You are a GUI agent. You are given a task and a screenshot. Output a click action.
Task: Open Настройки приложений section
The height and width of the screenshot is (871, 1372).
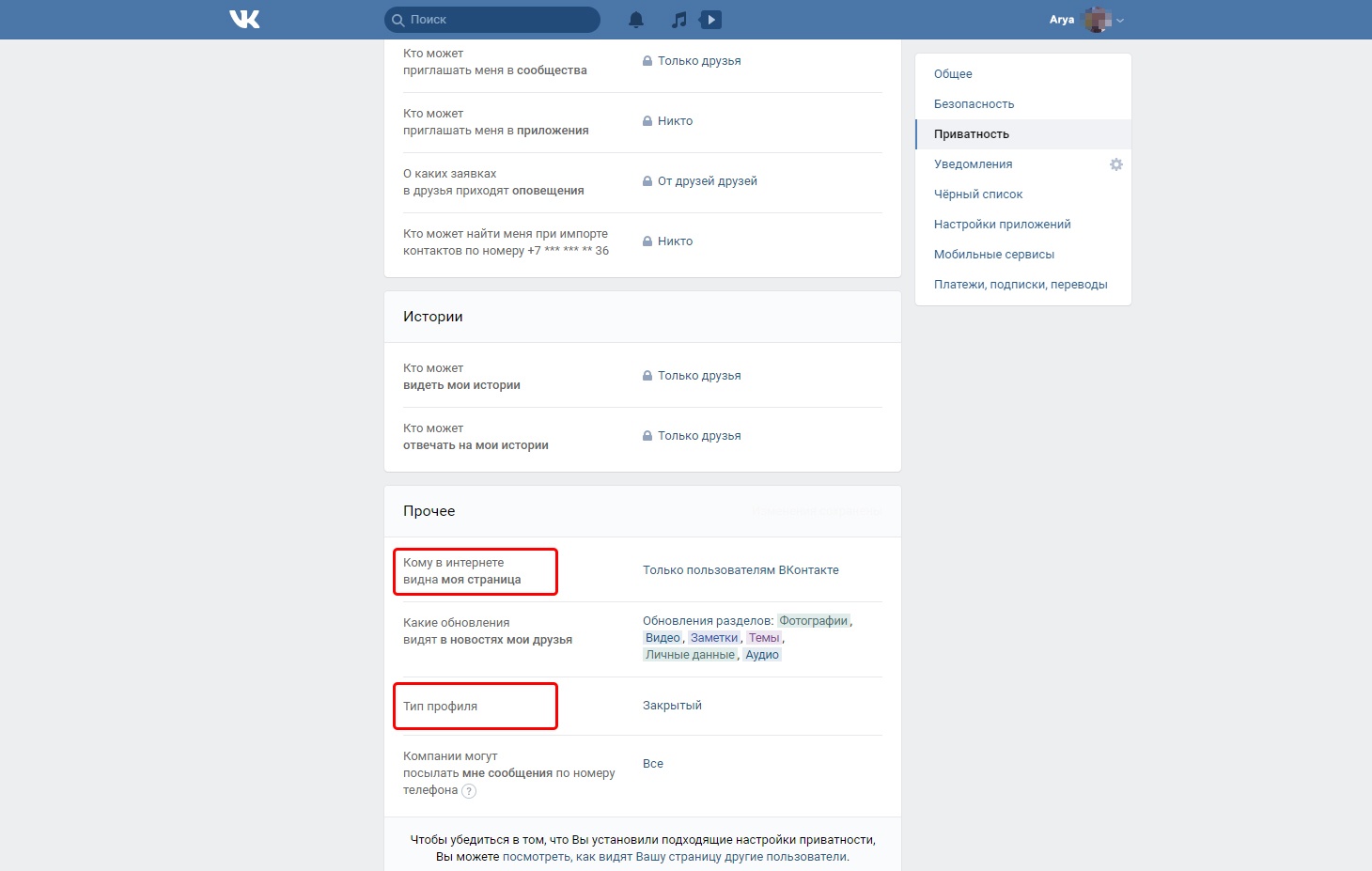[1023, 225]
